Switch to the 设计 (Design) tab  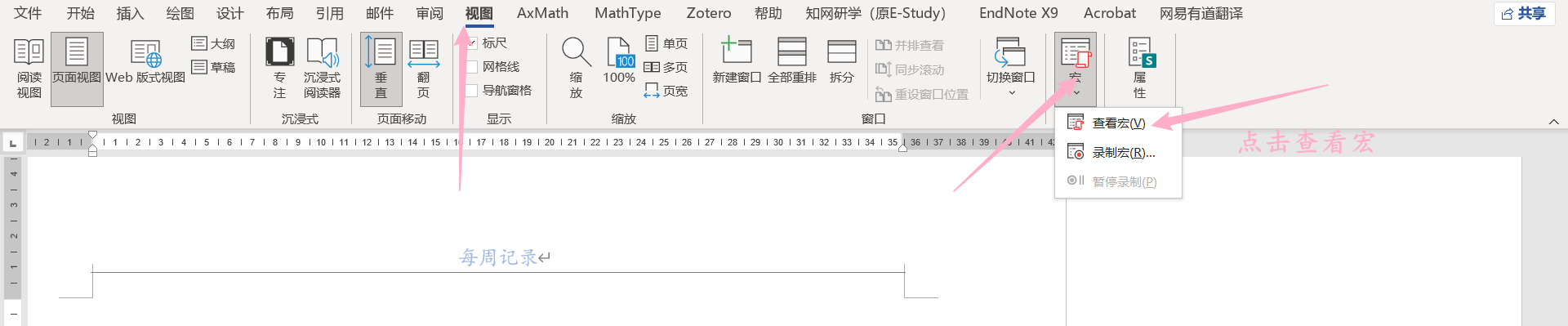(x=229, y=13)
